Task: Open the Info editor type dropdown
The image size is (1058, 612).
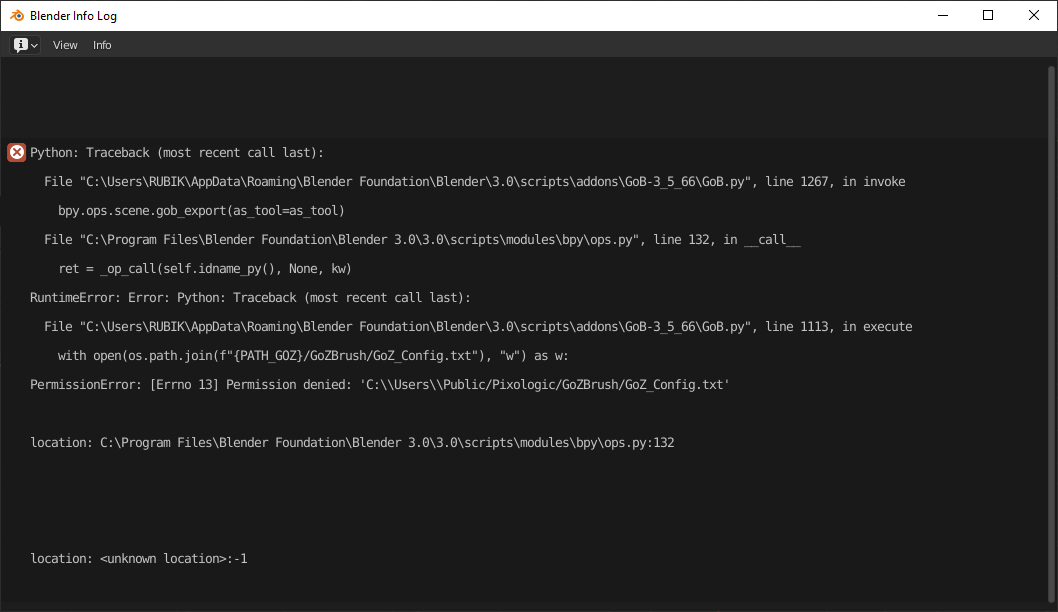Action: pyautogui.click(x=26, y=45)
